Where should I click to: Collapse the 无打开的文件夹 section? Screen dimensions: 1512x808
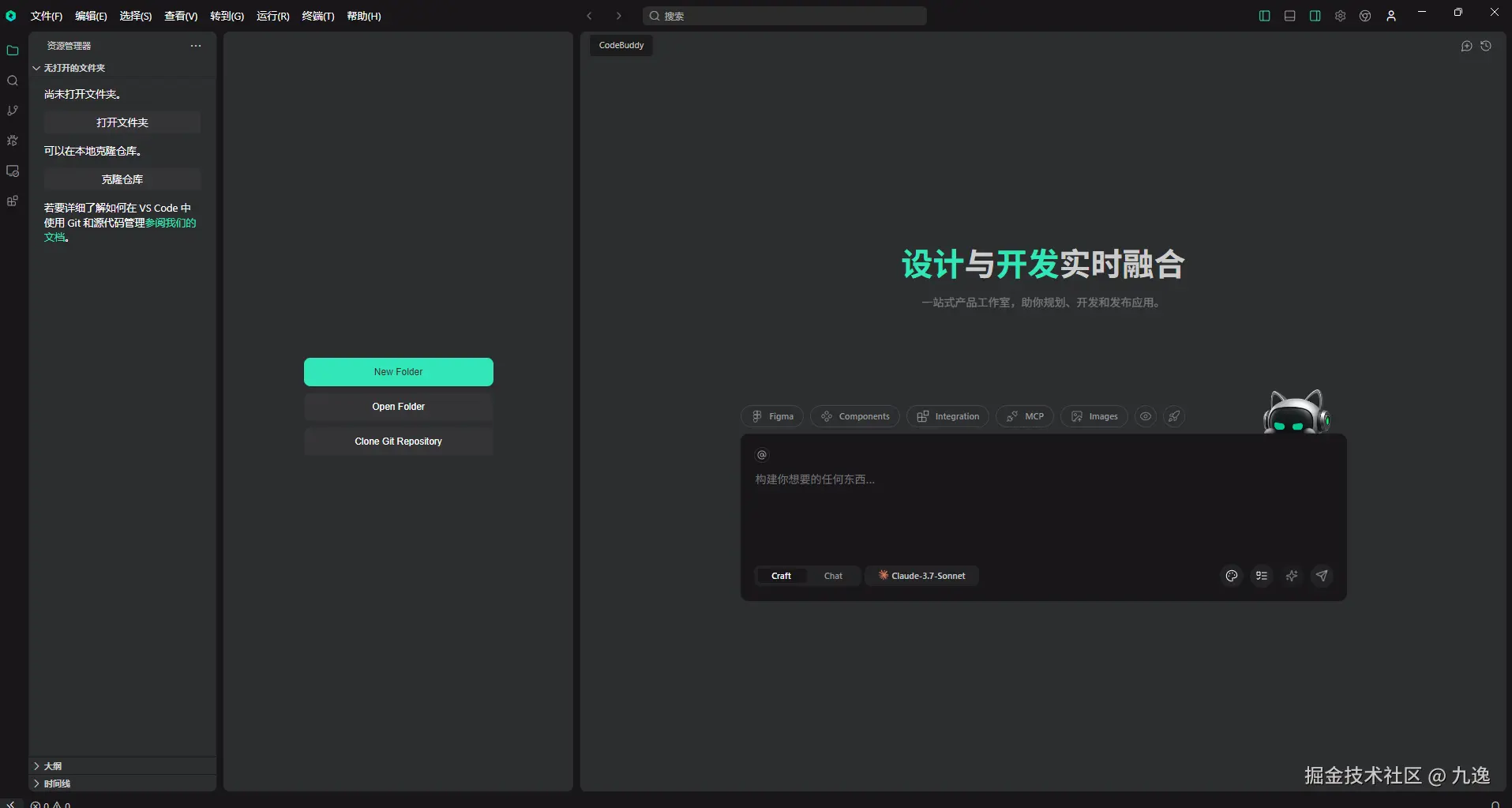pyautogui.click(x=122, y=68)
